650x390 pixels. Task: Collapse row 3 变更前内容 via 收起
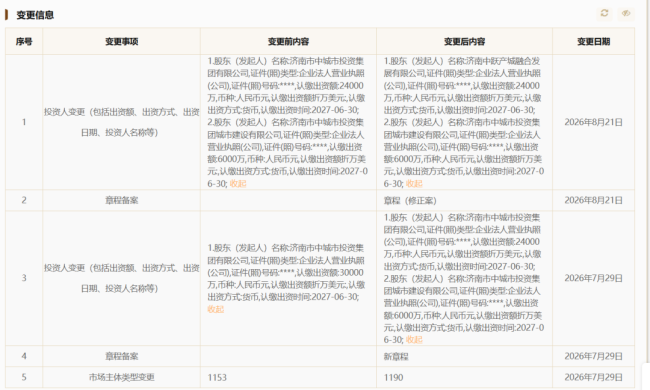(x=216, y=309)
